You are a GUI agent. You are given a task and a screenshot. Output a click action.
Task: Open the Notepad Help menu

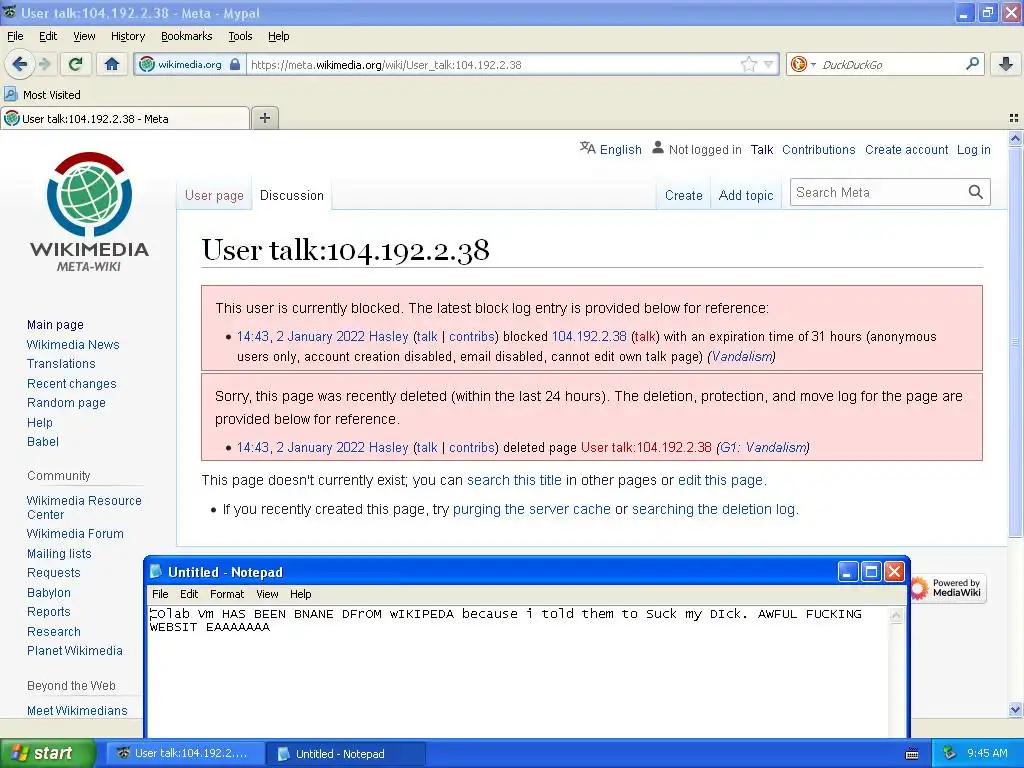point(300,594)
